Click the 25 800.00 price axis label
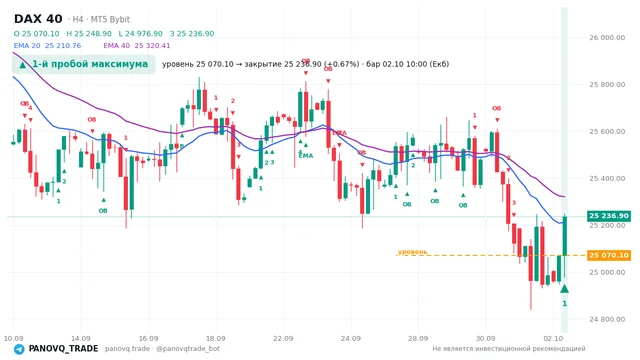The image size is (640, 360). point(607,84)
